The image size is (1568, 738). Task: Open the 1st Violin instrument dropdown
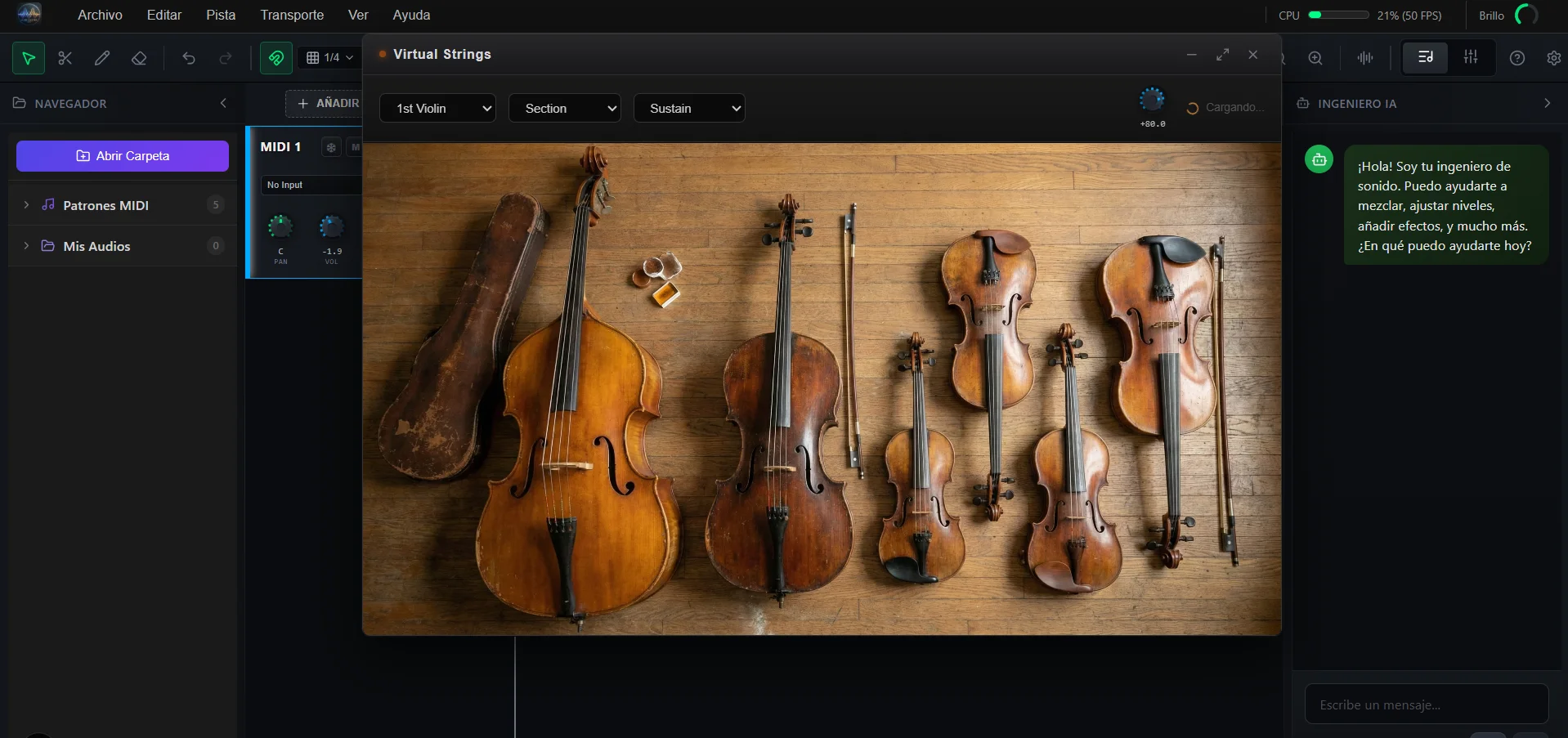437,109
